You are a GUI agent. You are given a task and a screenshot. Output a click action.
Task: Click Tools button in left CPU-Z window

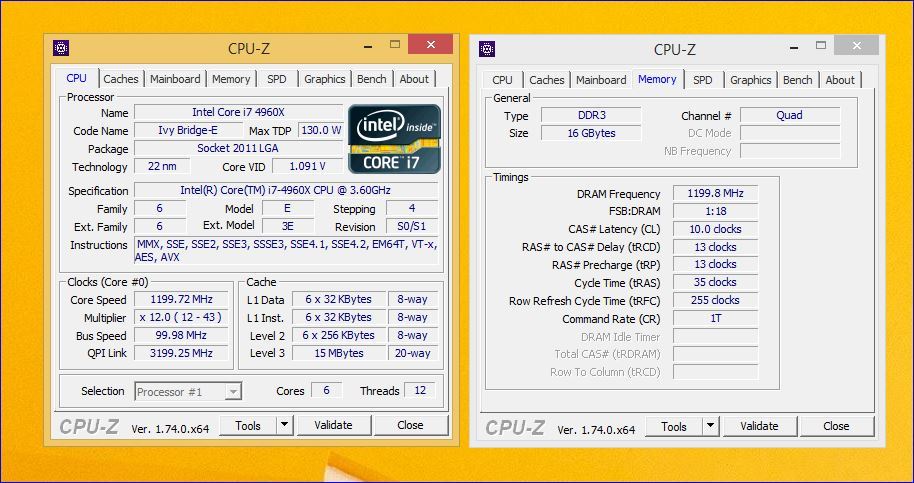tap(248, 426)
